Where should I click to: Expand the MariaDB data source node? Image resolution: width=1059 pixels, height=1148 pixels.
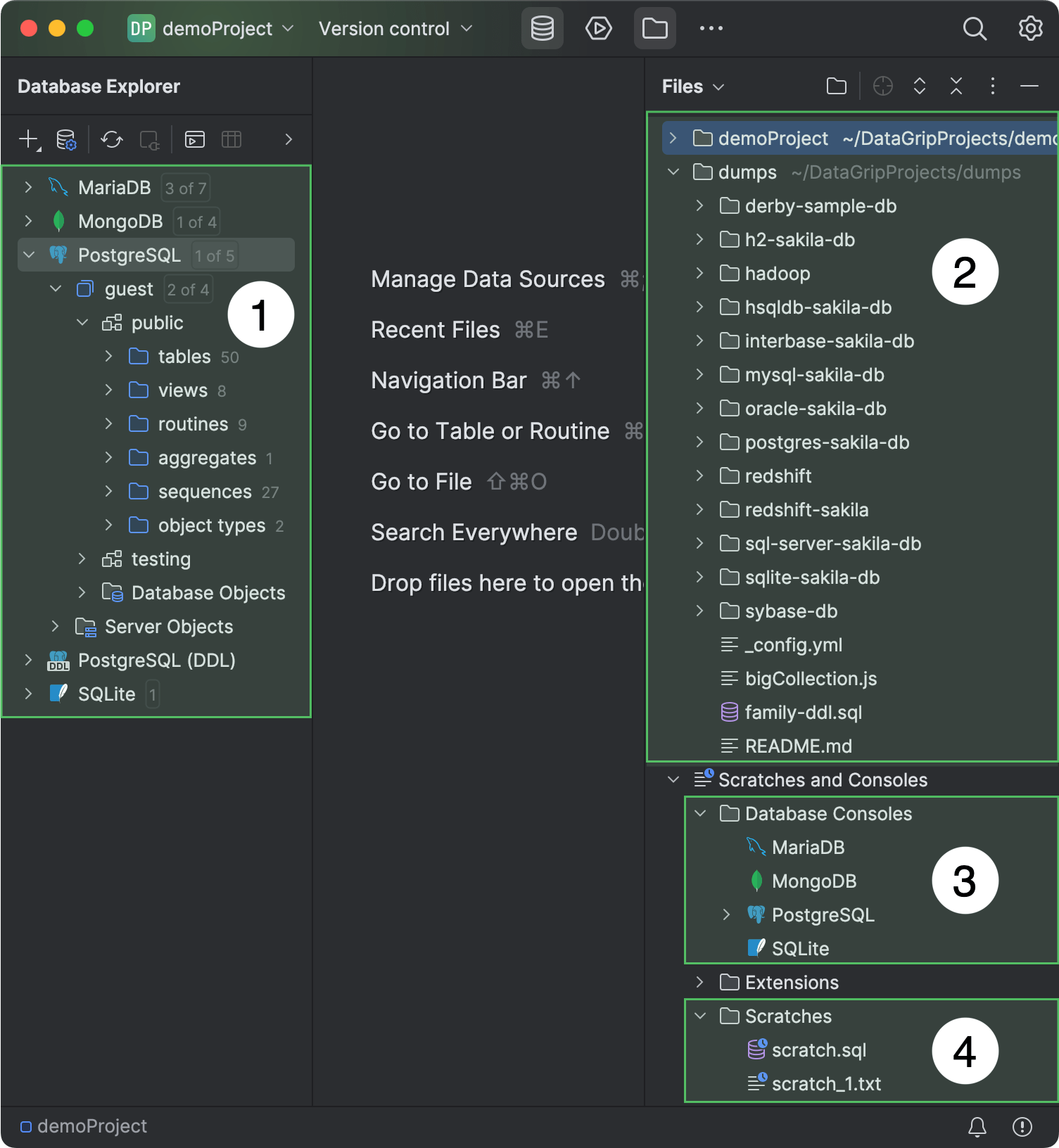point(28,188)
